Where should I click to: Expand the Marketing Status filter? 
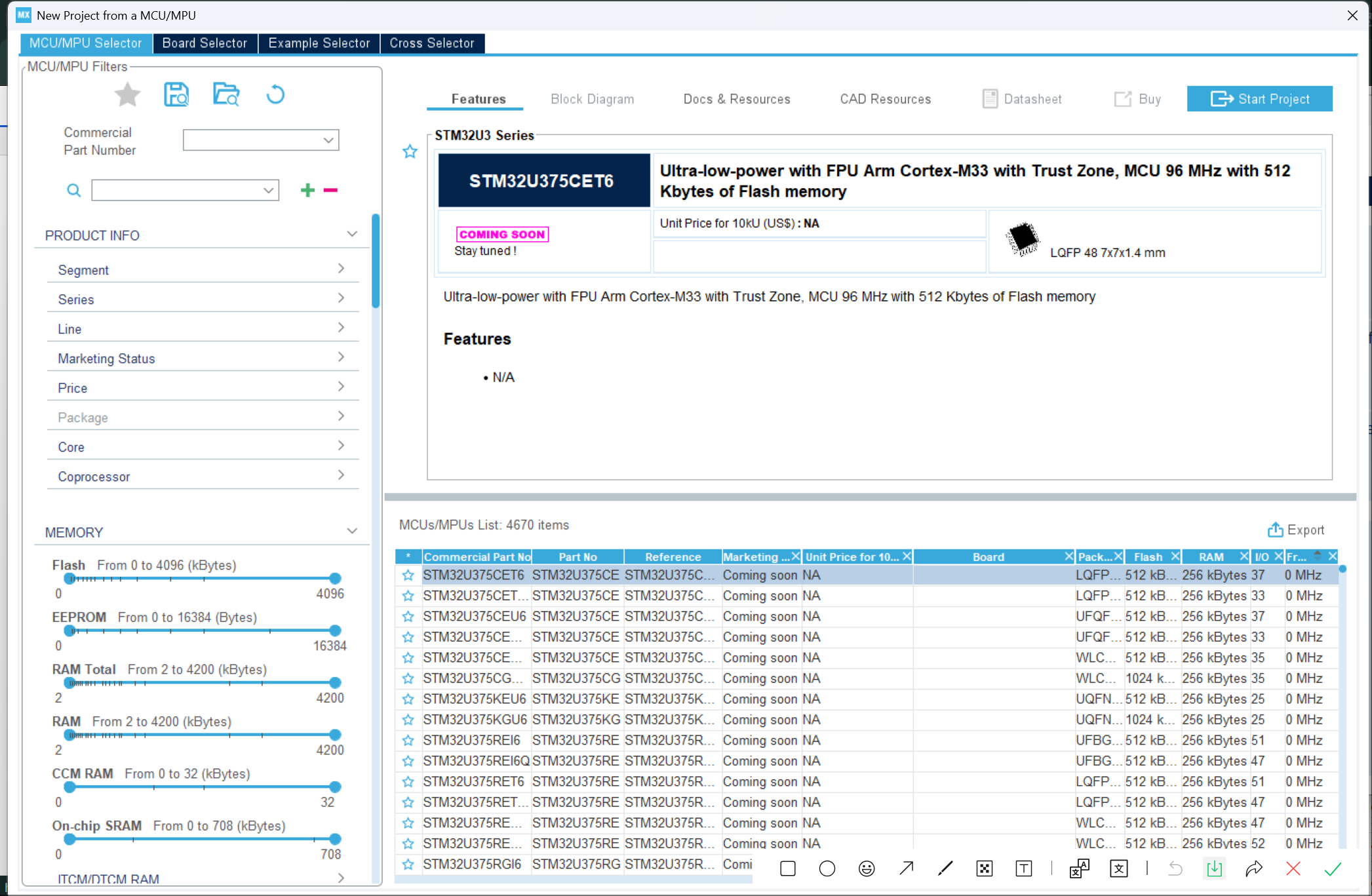point(341,357)
